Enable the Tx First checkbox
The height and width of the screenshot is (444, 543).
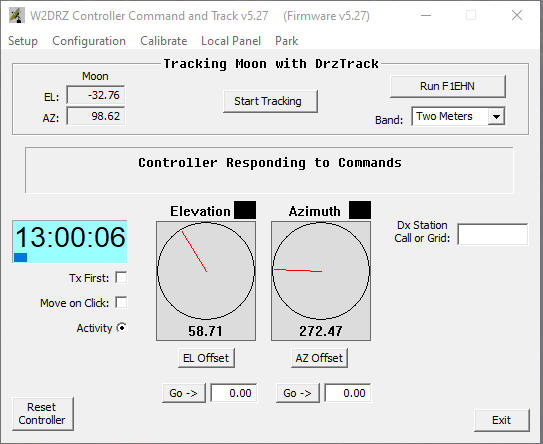tap(121, 277)
